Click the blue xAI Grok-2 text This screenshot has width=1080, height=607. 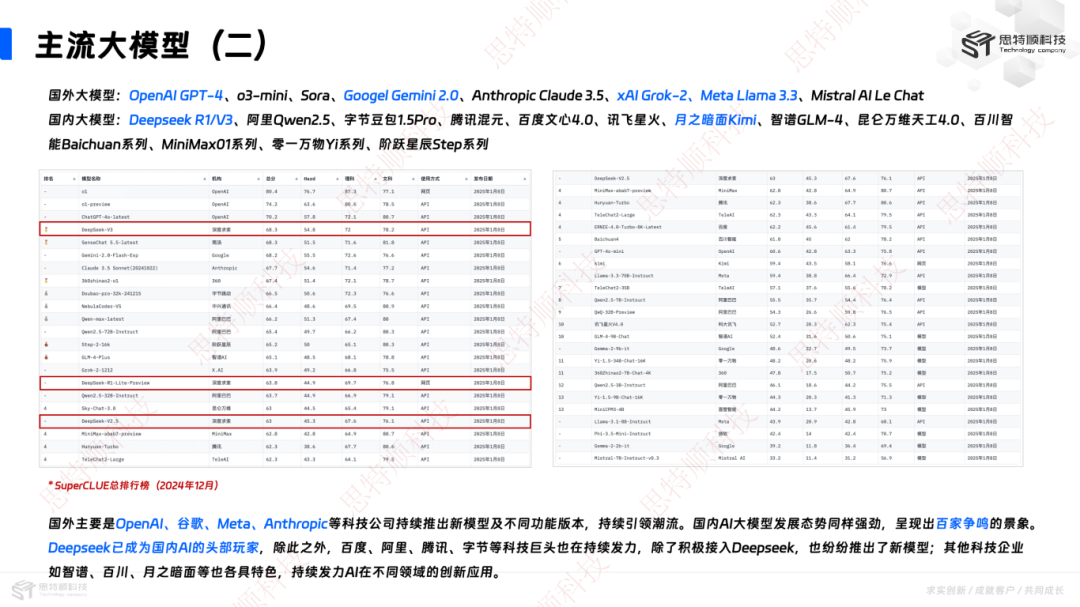(x=652, y=95)
